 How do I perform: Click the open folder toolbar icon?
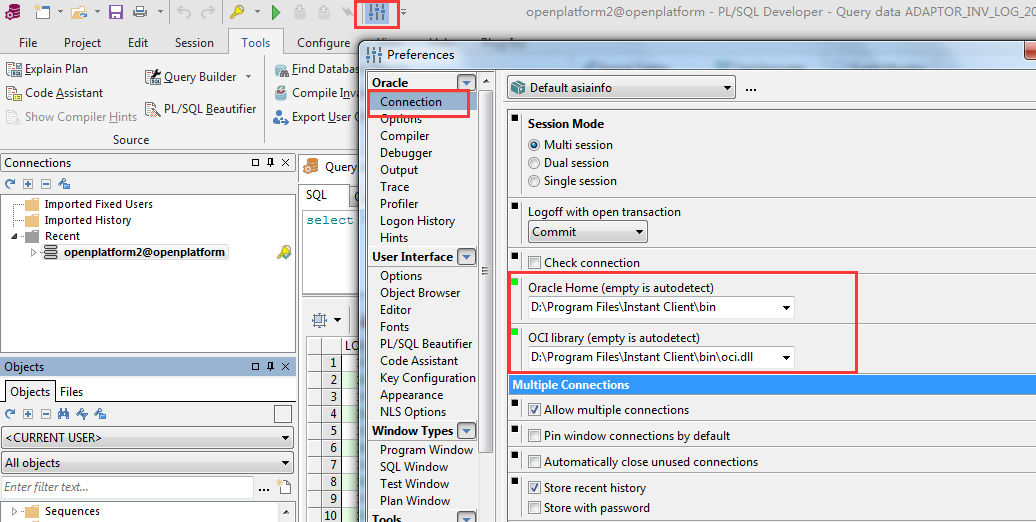(x=79, y=12)
